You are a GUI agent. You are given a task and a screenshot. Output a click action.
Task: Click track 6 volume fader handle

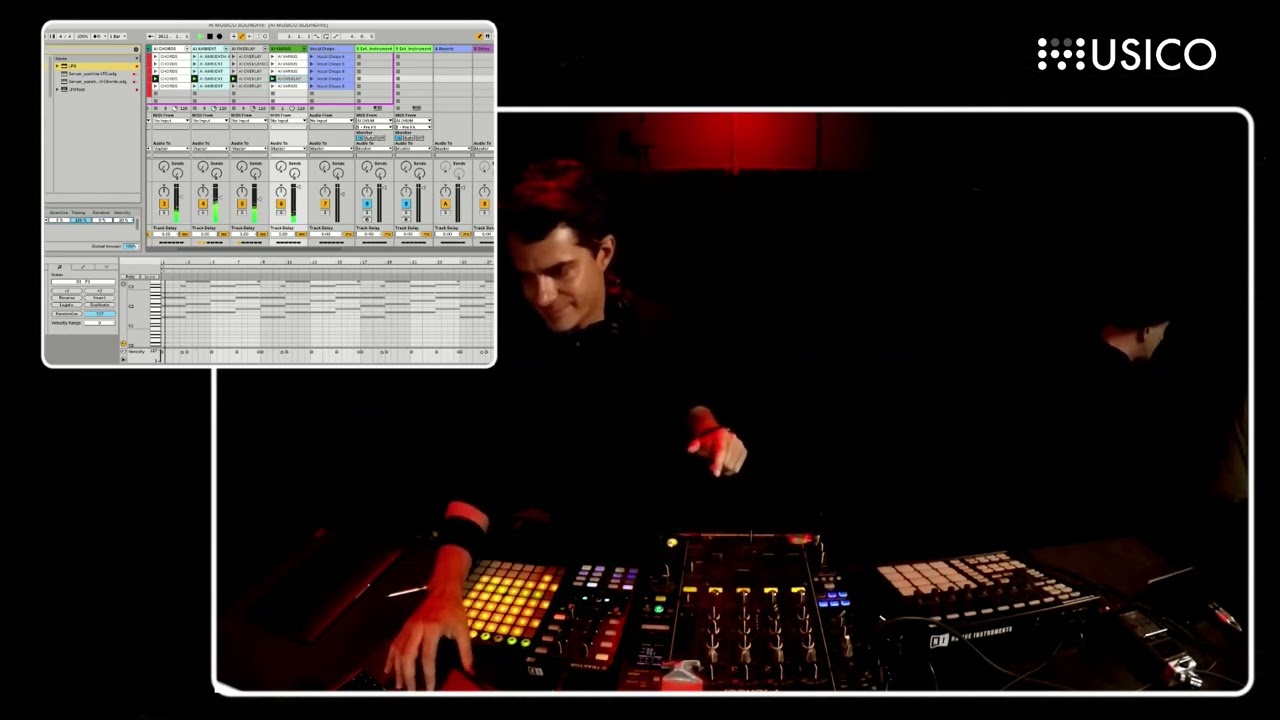(298, 187)
